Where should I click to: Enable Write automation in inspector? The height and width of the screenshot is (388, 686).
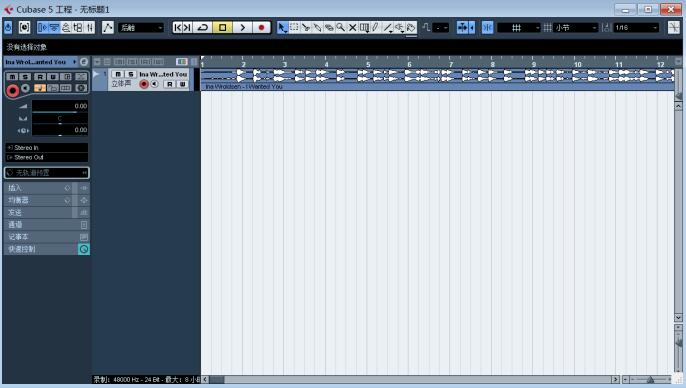(53, 77)
